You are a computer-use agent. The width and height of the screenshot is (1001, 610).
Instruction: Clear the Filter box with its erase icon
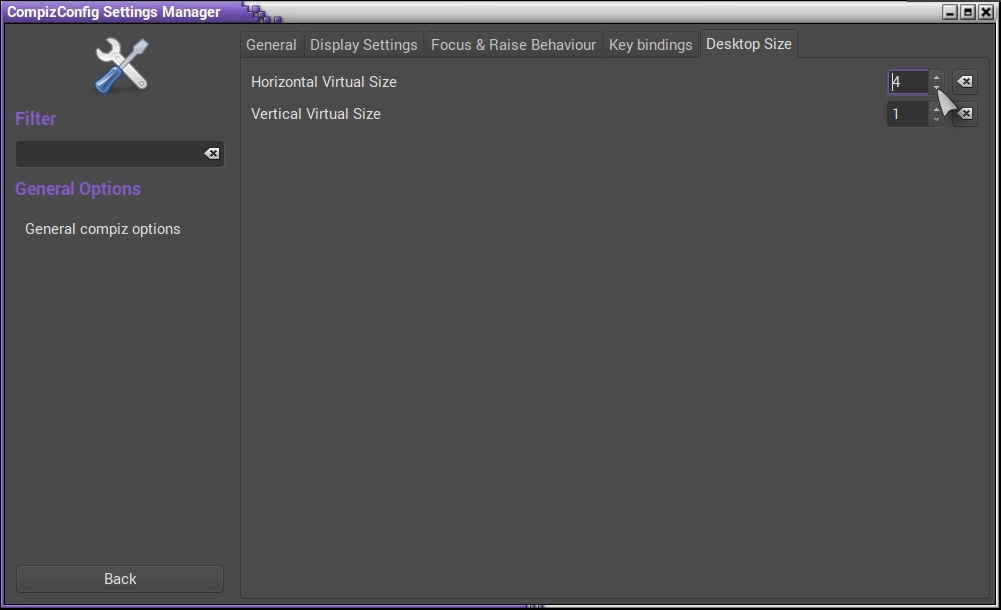click(x=211, y=154)
